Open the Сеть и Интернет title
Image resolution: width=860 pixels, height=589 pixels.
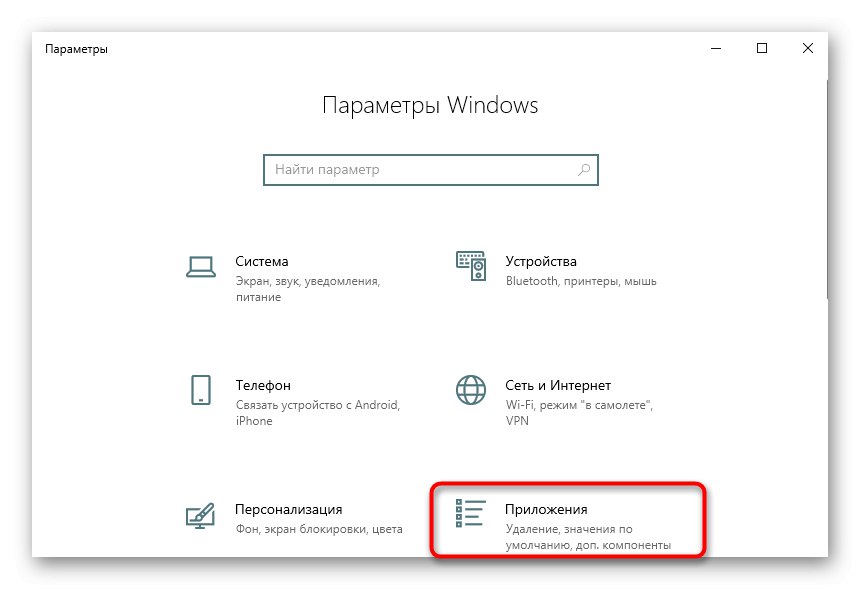[x=558, y=386]
